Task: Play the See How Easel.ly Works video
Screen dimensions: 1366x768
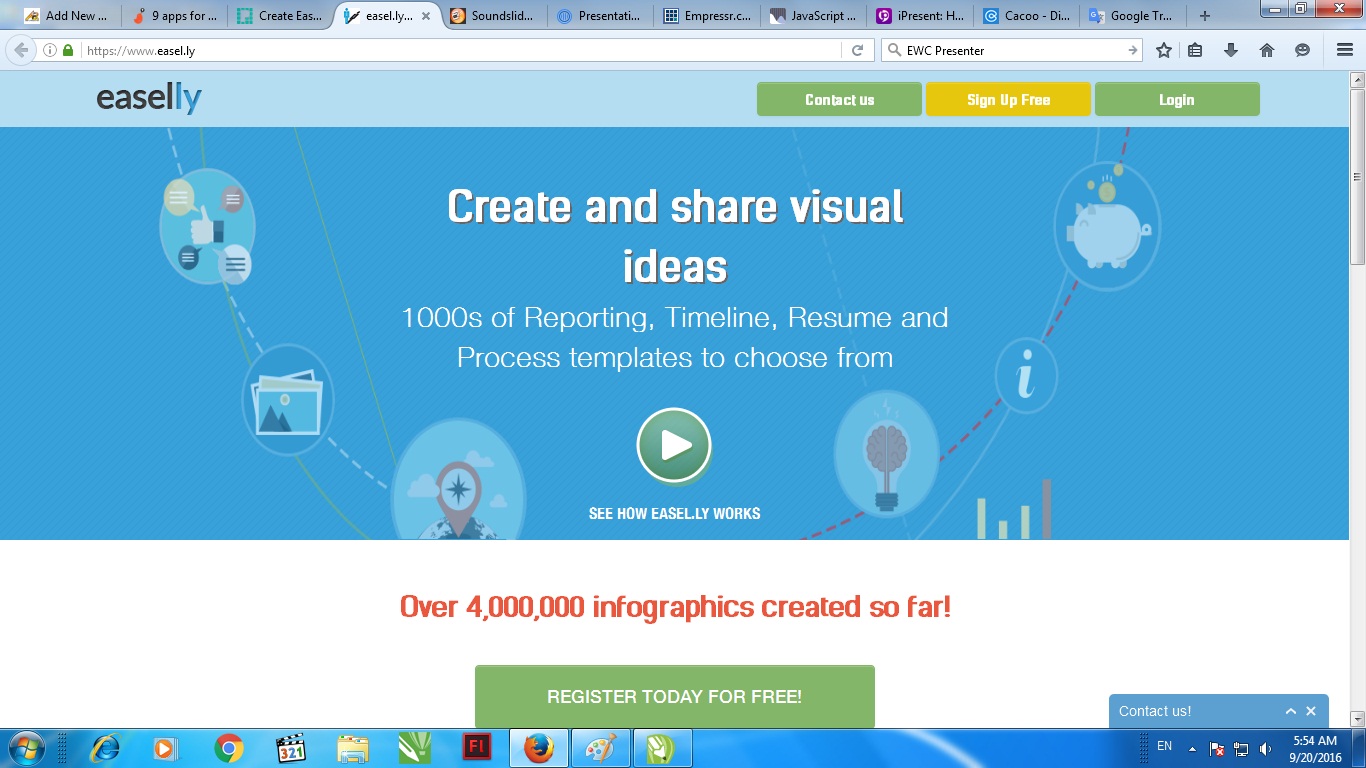Action: pyautogui.click(x=674, y=445)
